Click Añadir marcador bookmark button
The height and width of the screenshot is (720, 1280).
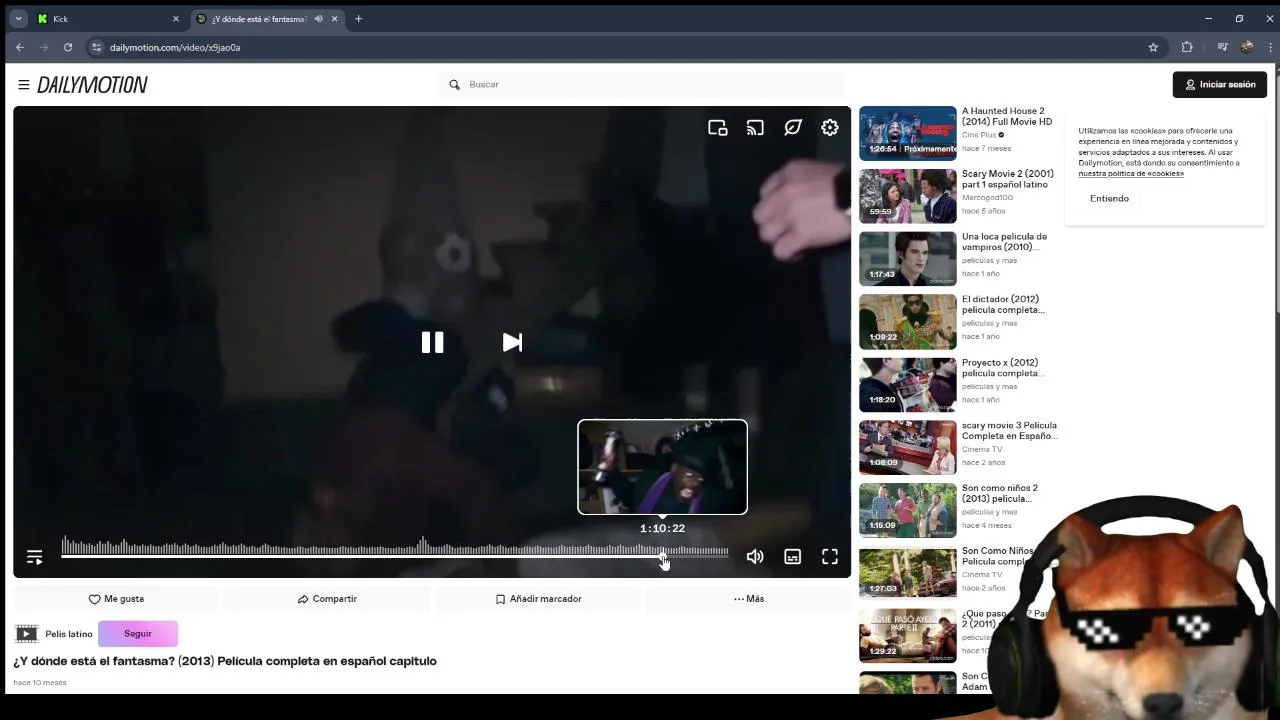point(538,599)
